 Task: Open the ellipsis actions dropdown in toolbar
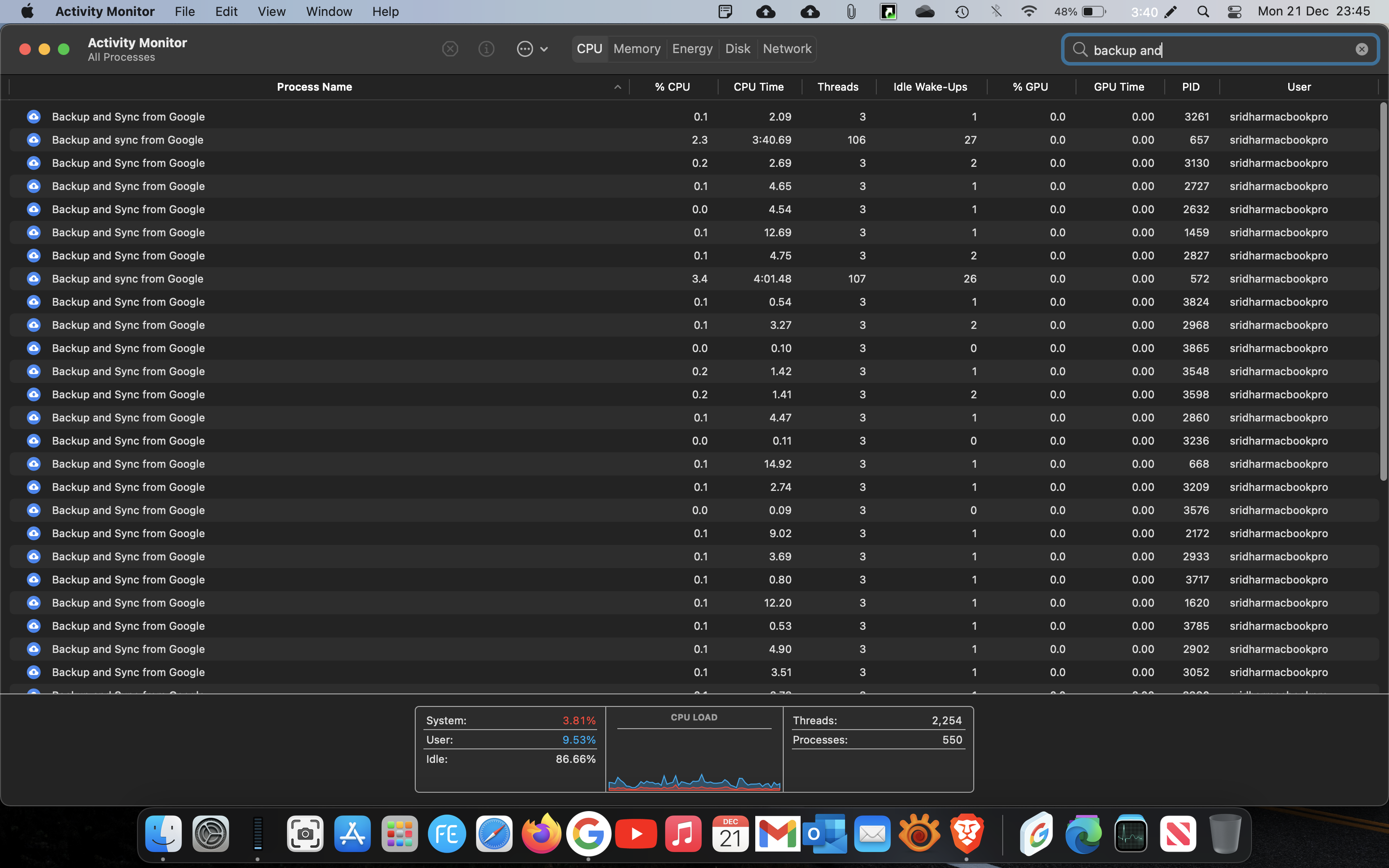532,49
